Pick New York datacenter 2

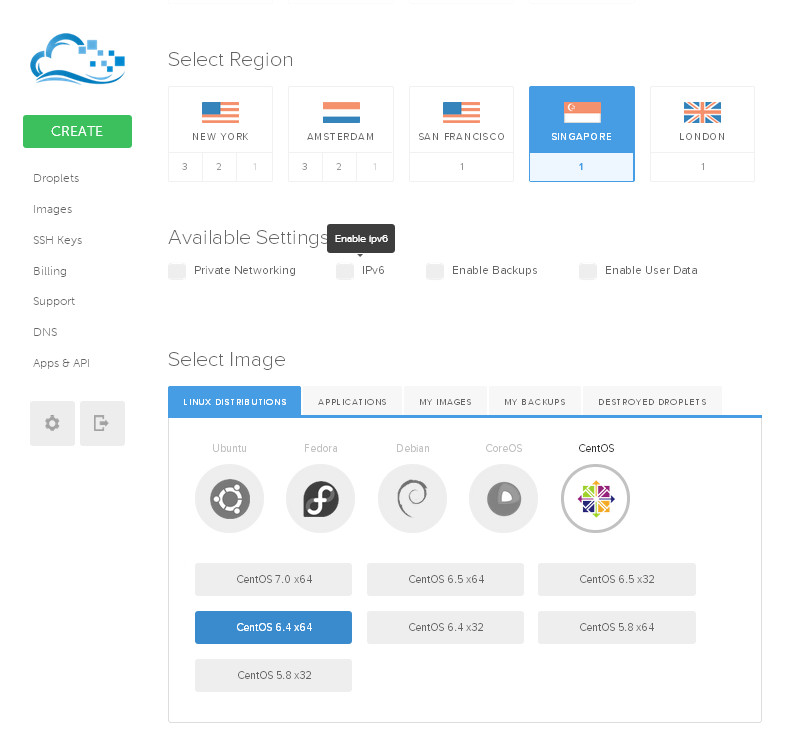pyautogui.click(x=219, y=167)
